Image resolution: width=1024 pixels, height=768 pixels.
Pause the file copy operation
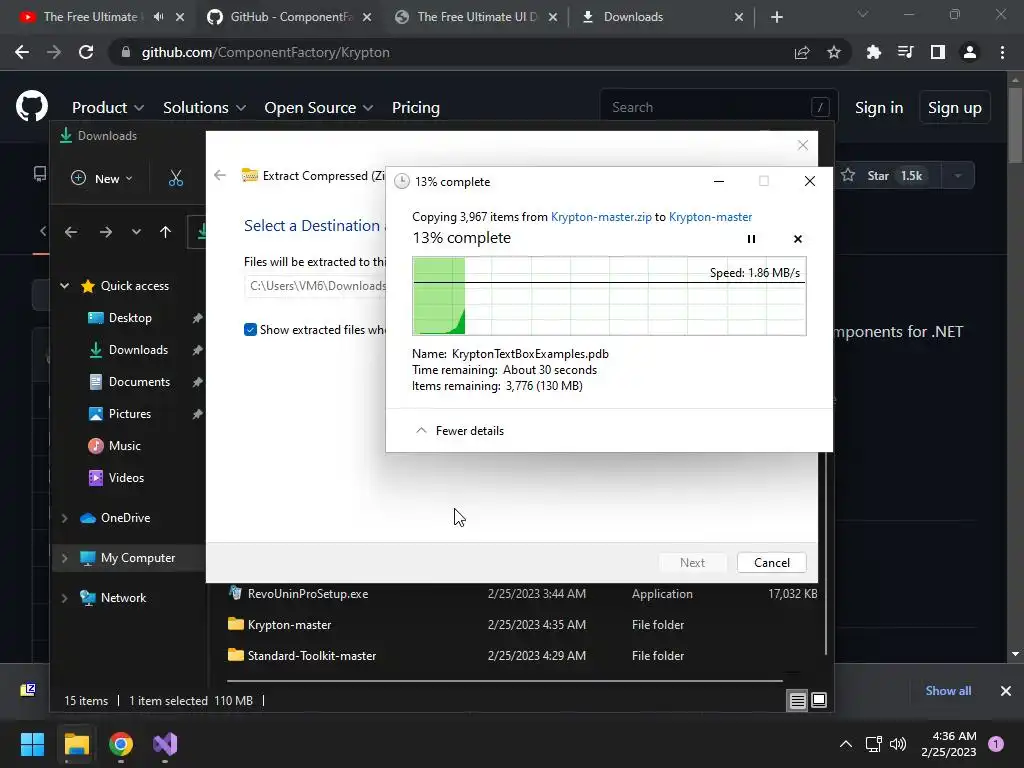point(751,239)
